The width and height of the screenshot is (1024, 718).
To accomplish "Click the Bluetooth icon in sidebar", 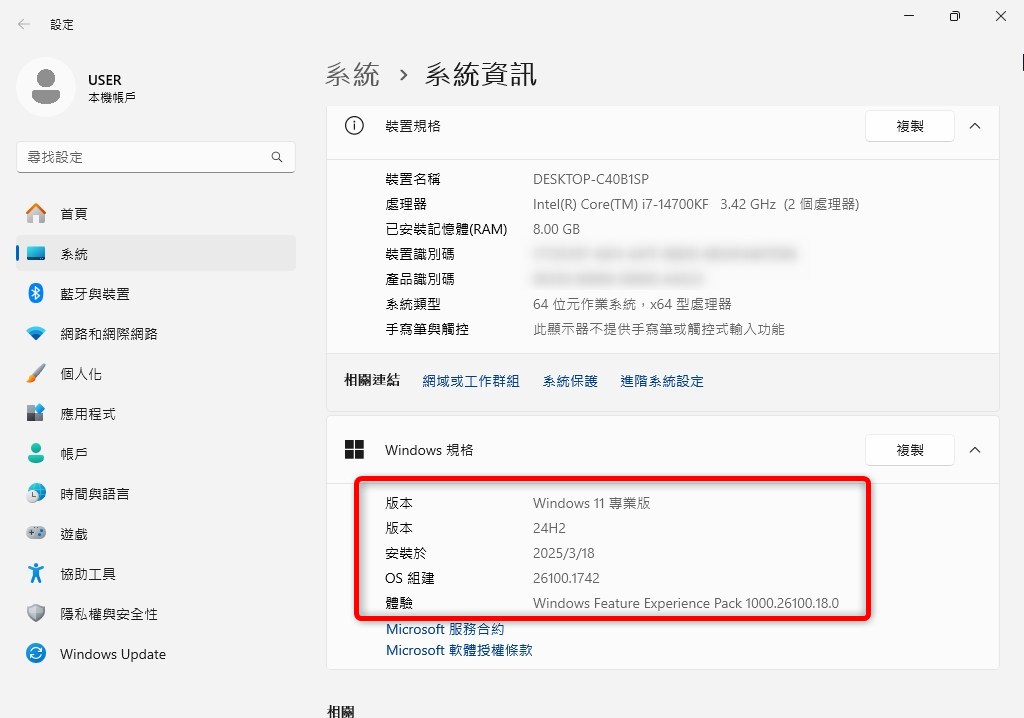I will [x=36, y=293].
